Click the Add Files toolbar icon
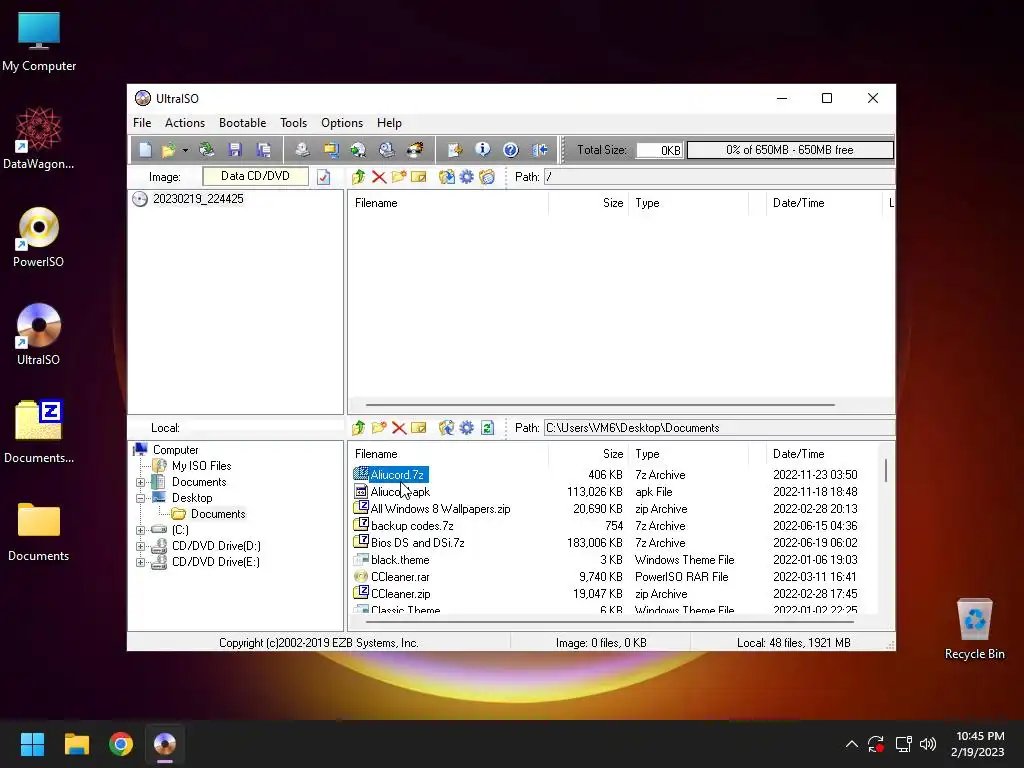 [455, 150]
